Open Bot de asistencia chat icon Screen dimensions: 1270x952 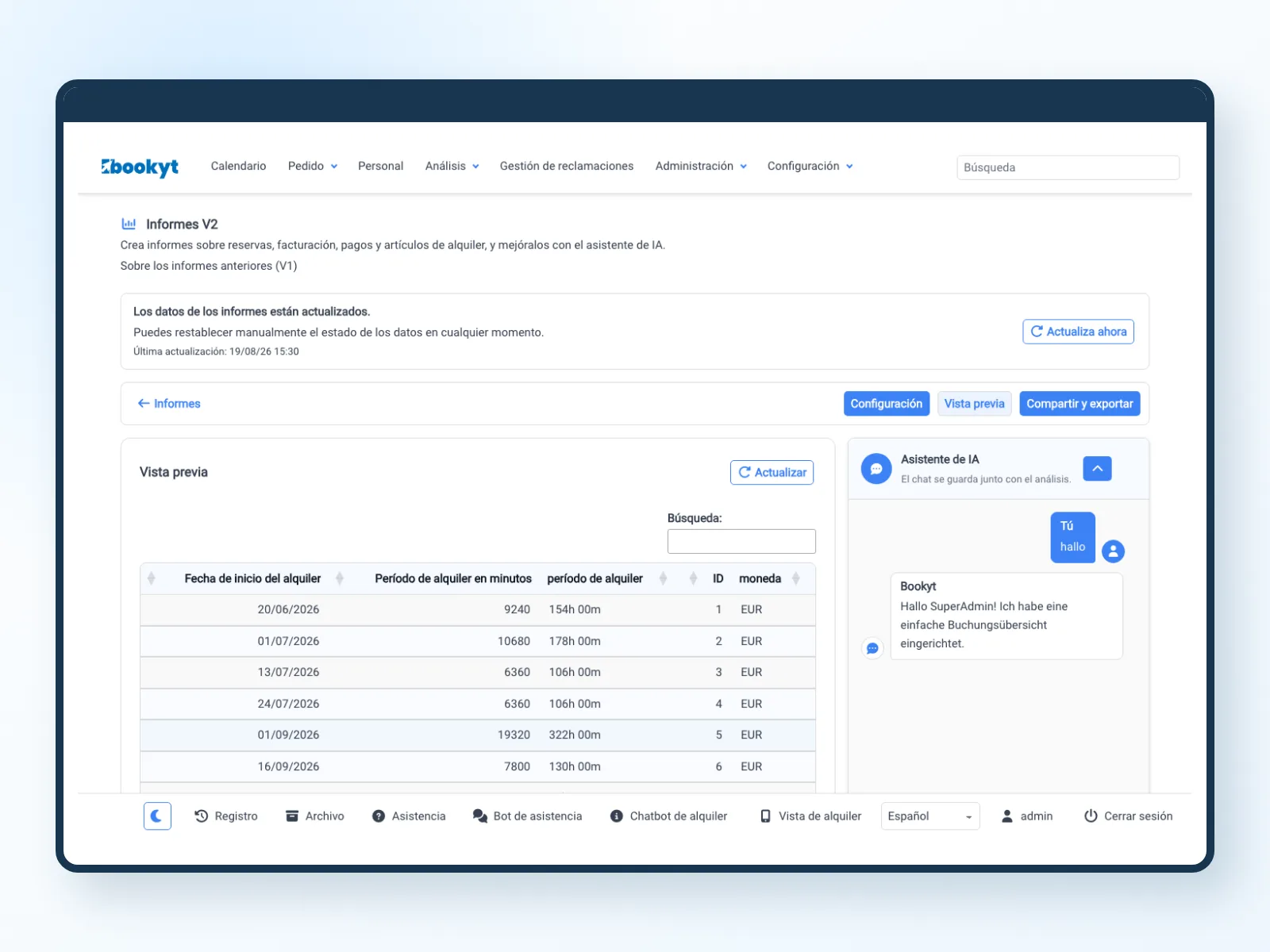coord(479,816)
